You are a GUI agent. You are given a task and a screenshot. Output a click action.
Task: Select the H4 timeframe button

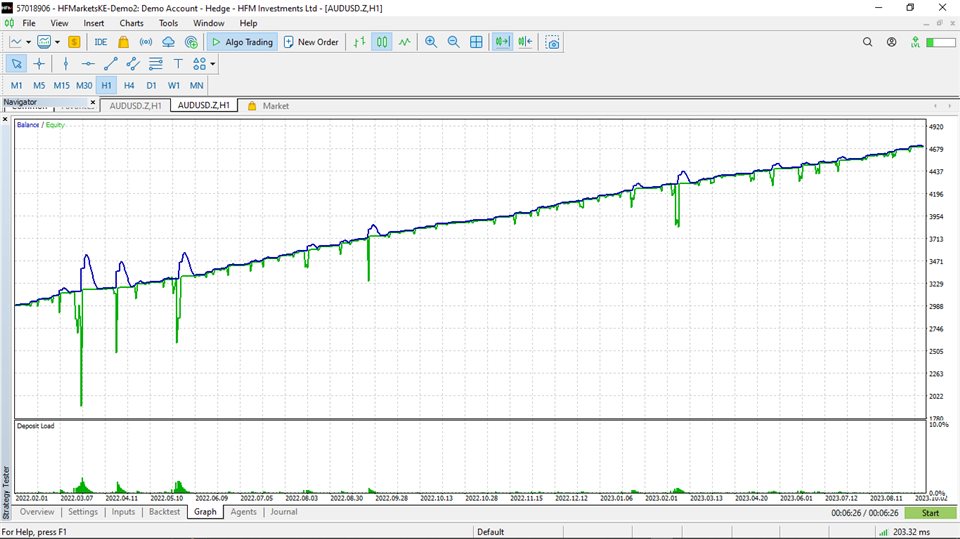coord(129,85)
